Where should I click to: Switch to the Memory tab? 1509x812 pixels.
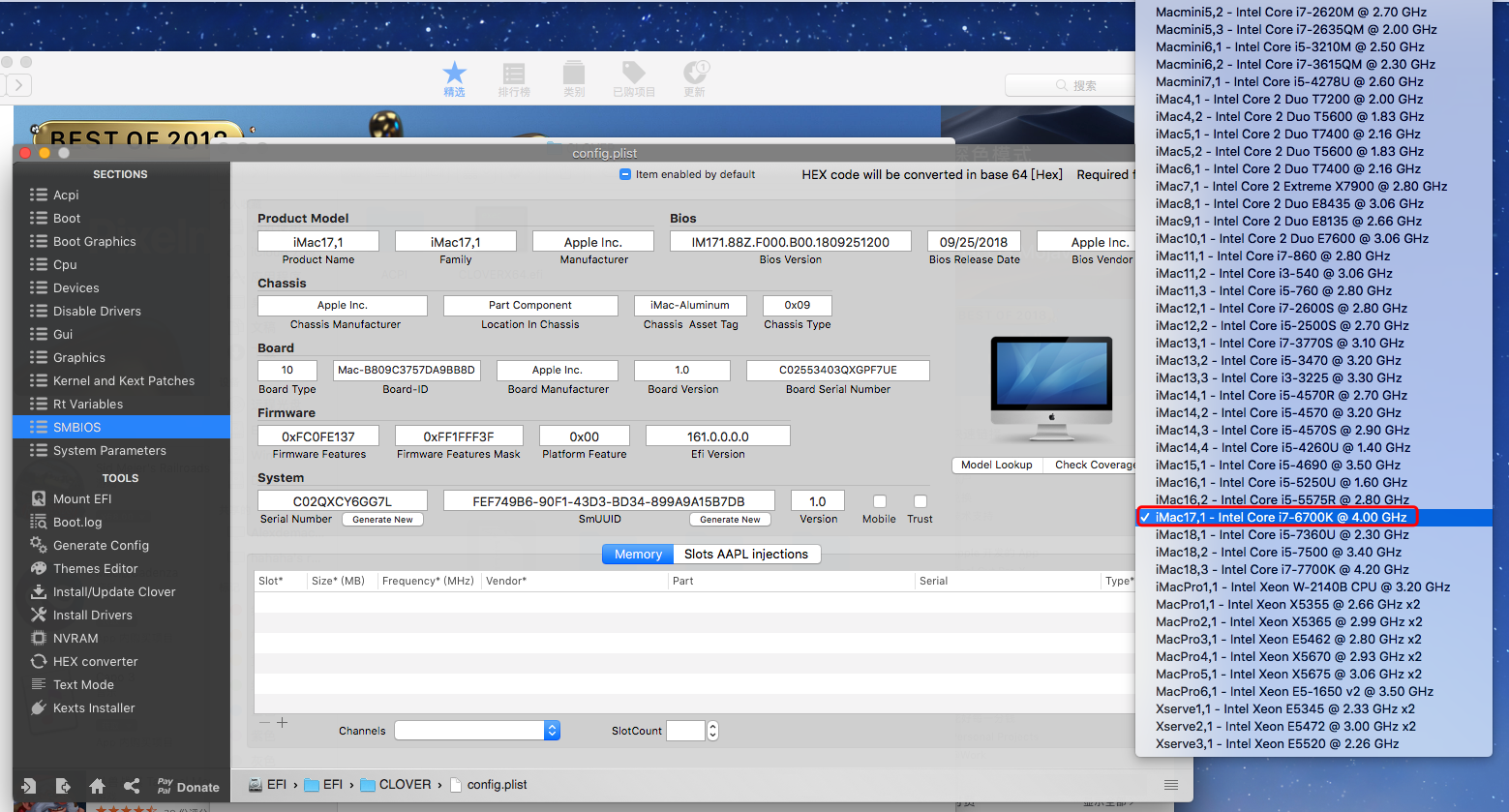click(x=638, y=554)
